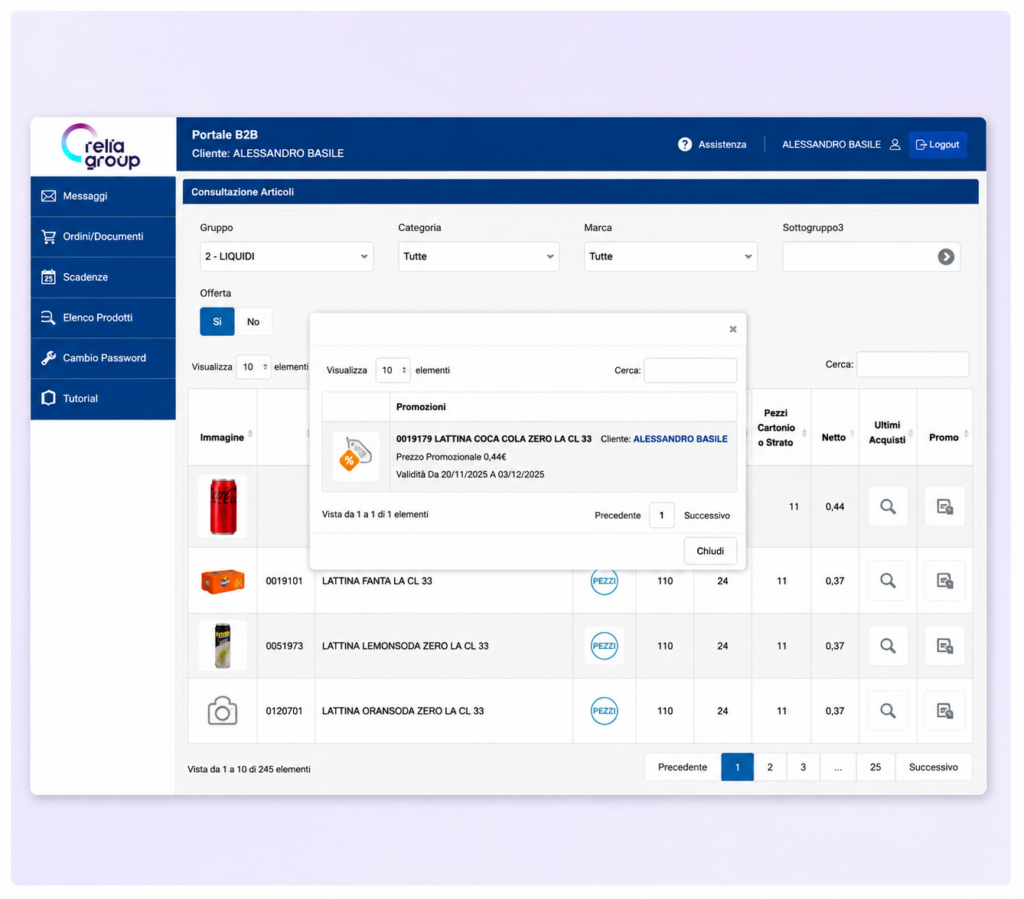Open Promo icon for ORANSODA ZERO row

944,710
